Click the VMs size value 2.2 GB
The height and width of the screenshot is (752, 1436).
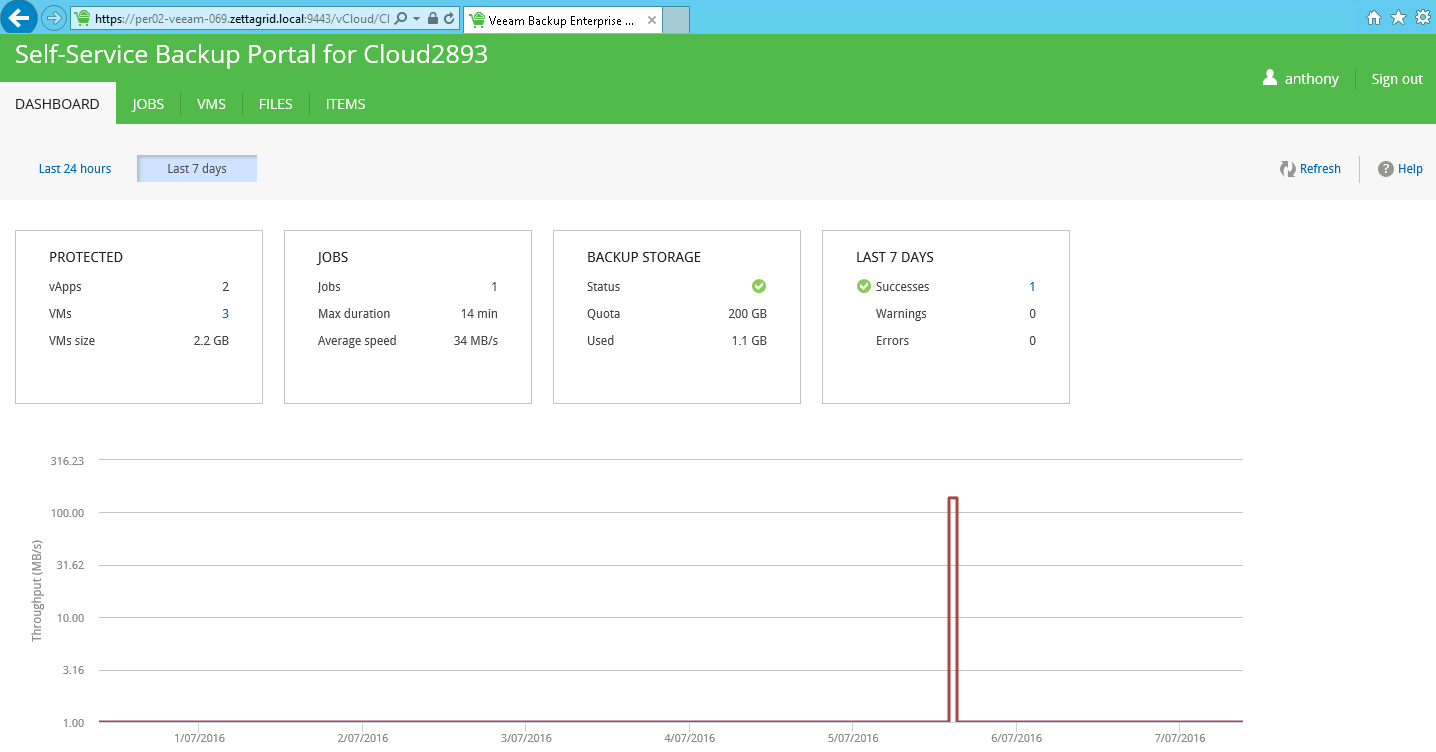pyautogui.click(x=211, y=340)
